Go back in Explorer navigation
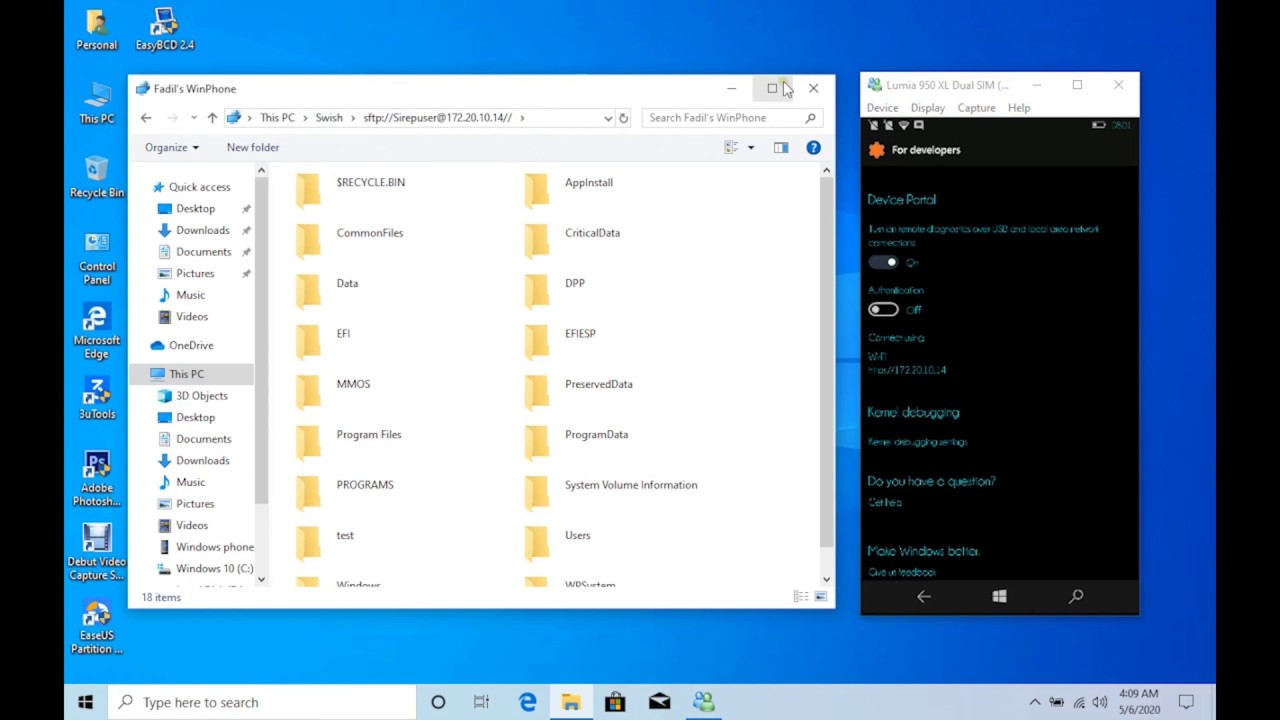Image resolution: width=1280 pixels, height=720 pixels. tap(146, 118)
